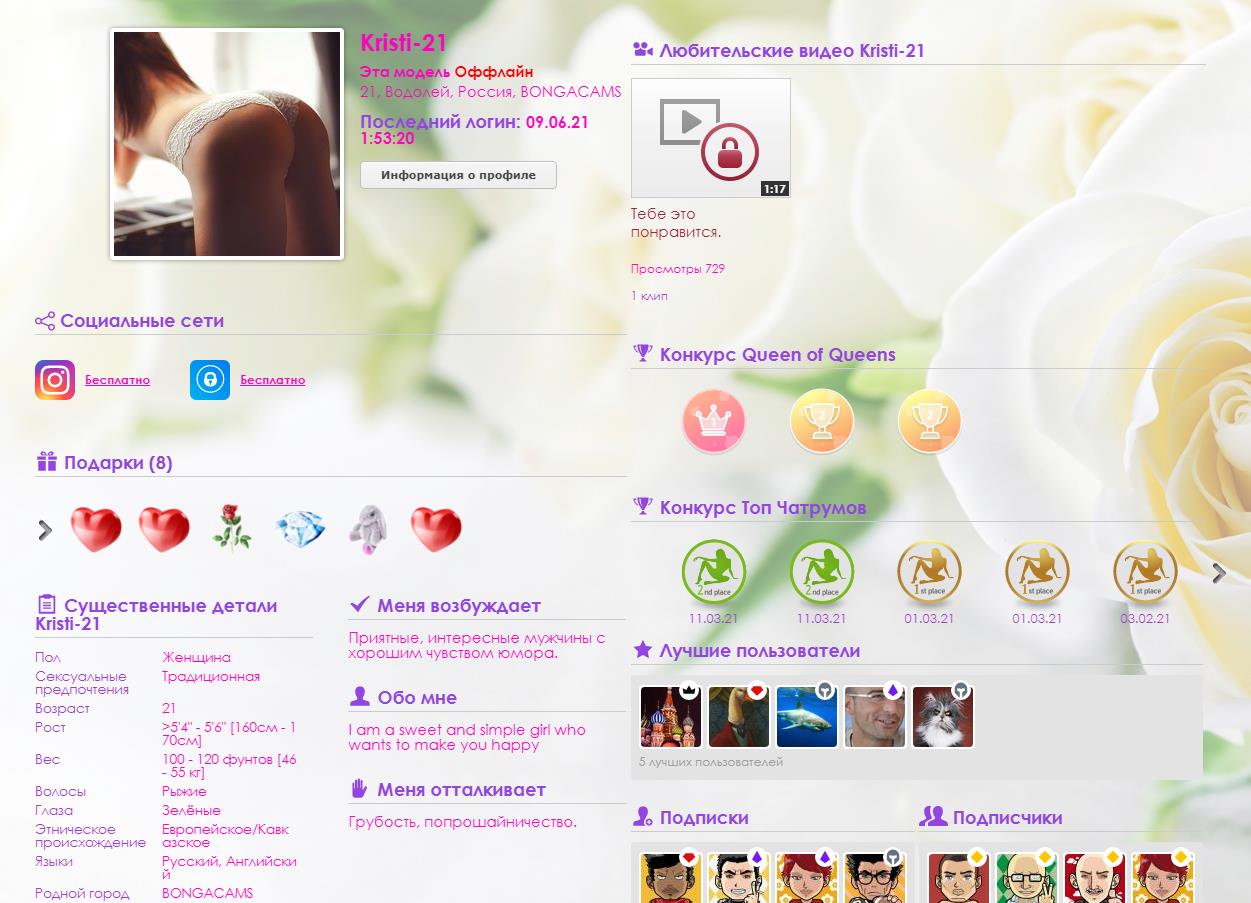Viewport: 1251px width, 903px height.
Task: Click the Рыжие hair value
Action: coord(184,791)
